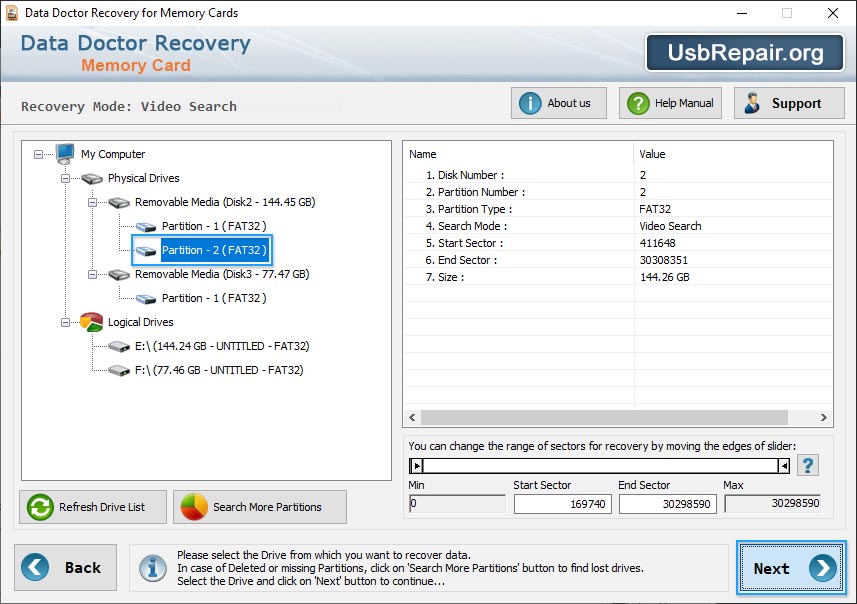Click the 'Disk Number' row
857x604 pixels.
click(x=618, y=175)
